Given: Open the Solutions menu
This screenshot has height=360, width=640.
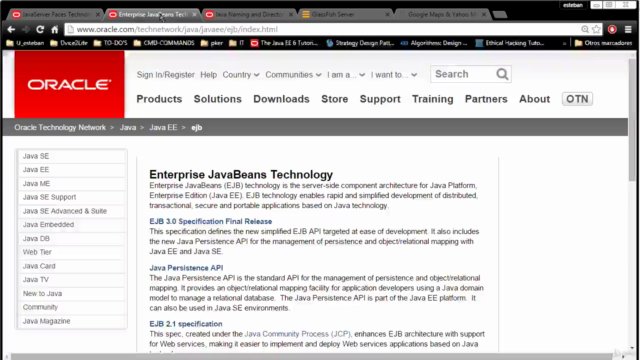Looking at the screenshot, I should [218, 99].
